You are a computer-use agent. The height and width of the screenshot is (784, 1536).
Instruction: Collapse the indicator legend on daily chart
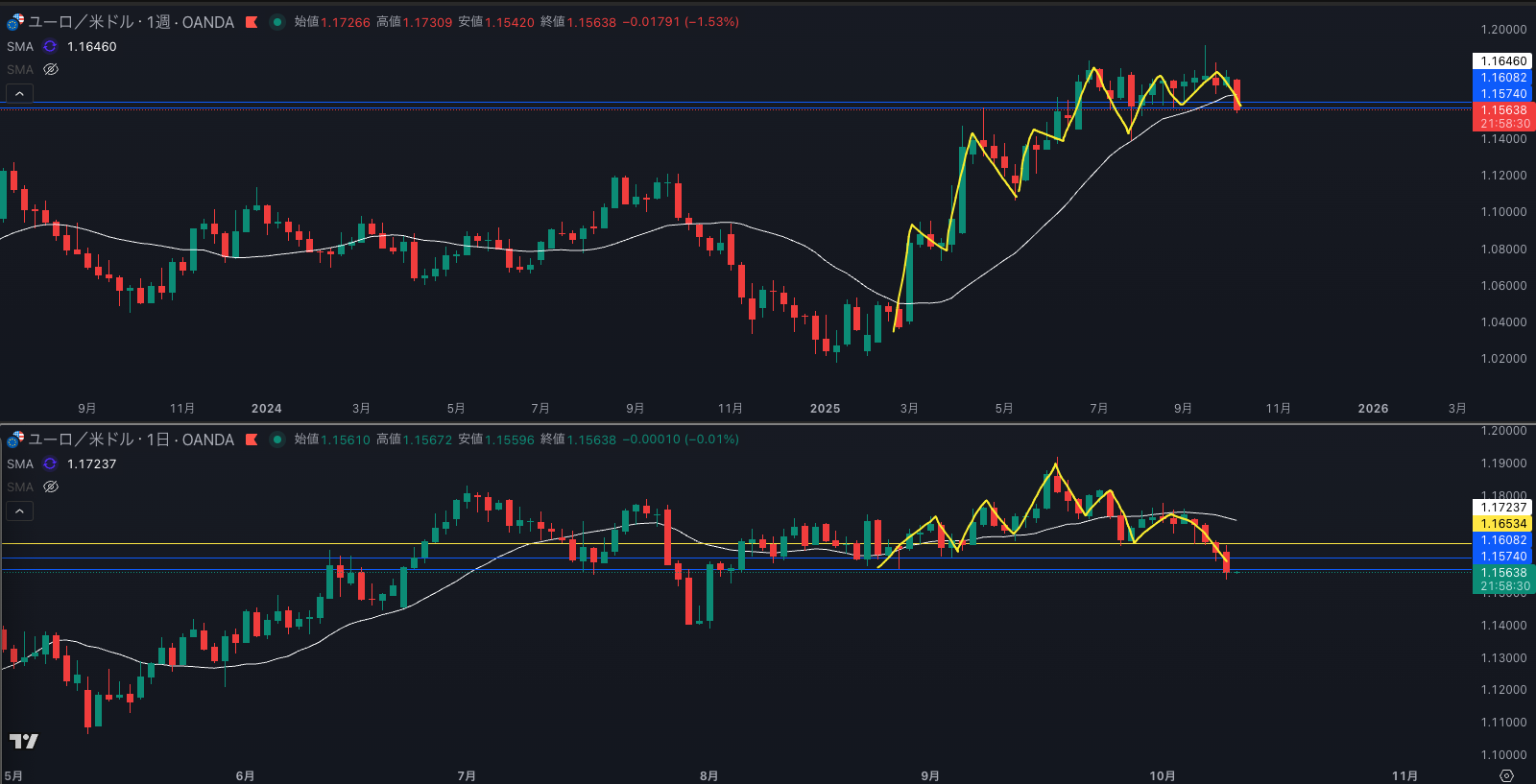click(x=19, y=511)
